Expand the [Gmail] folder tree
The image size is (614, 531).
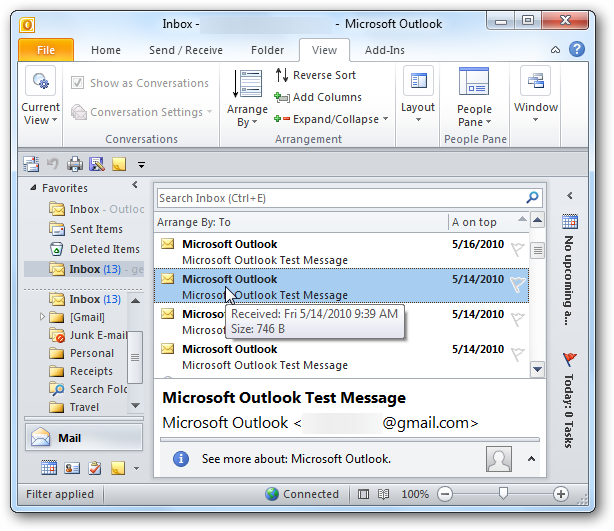pos(42,316)
